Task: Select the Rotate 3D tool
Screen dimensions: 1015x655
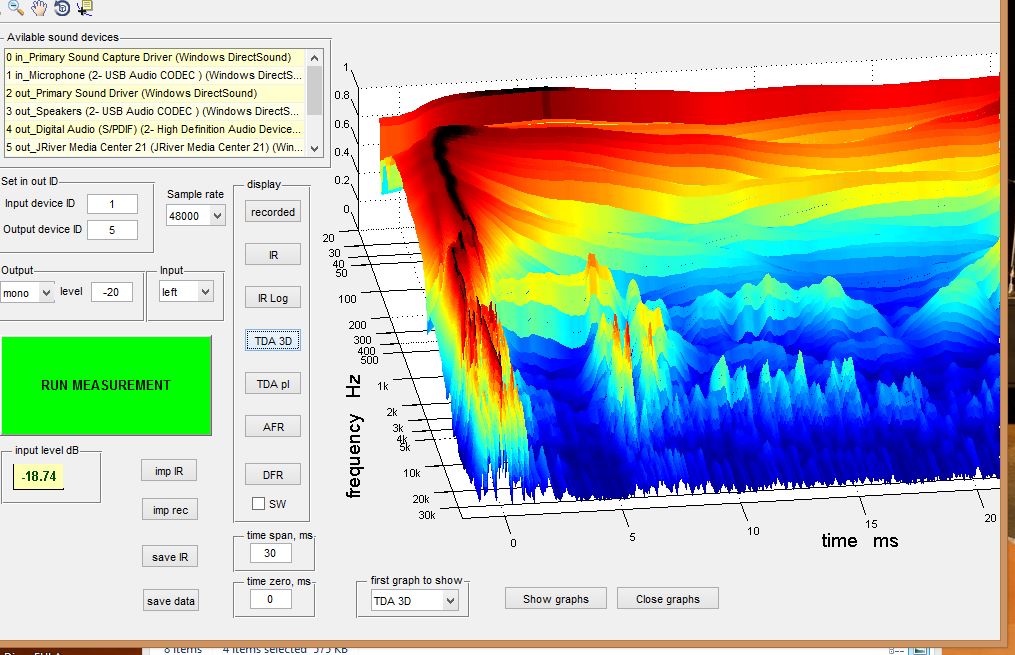Action: click(x=61, y=8)
